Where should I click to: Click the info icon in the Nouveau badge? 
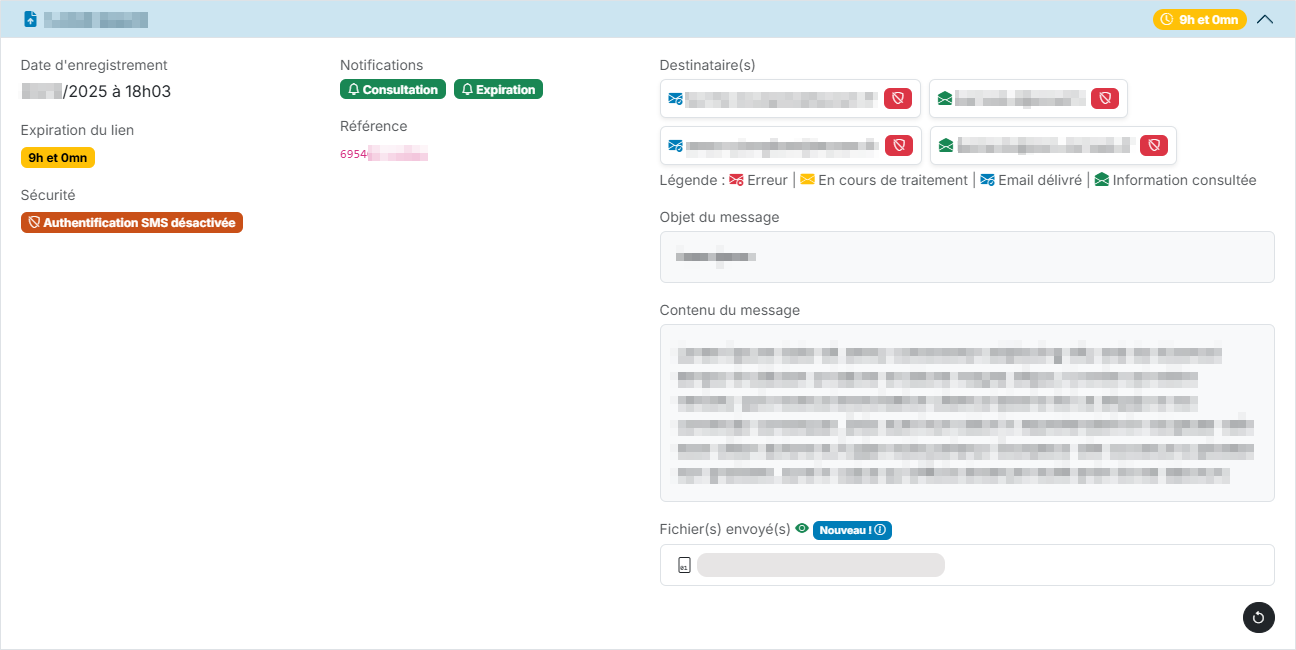pyautogui.click(x=880, y=530)
